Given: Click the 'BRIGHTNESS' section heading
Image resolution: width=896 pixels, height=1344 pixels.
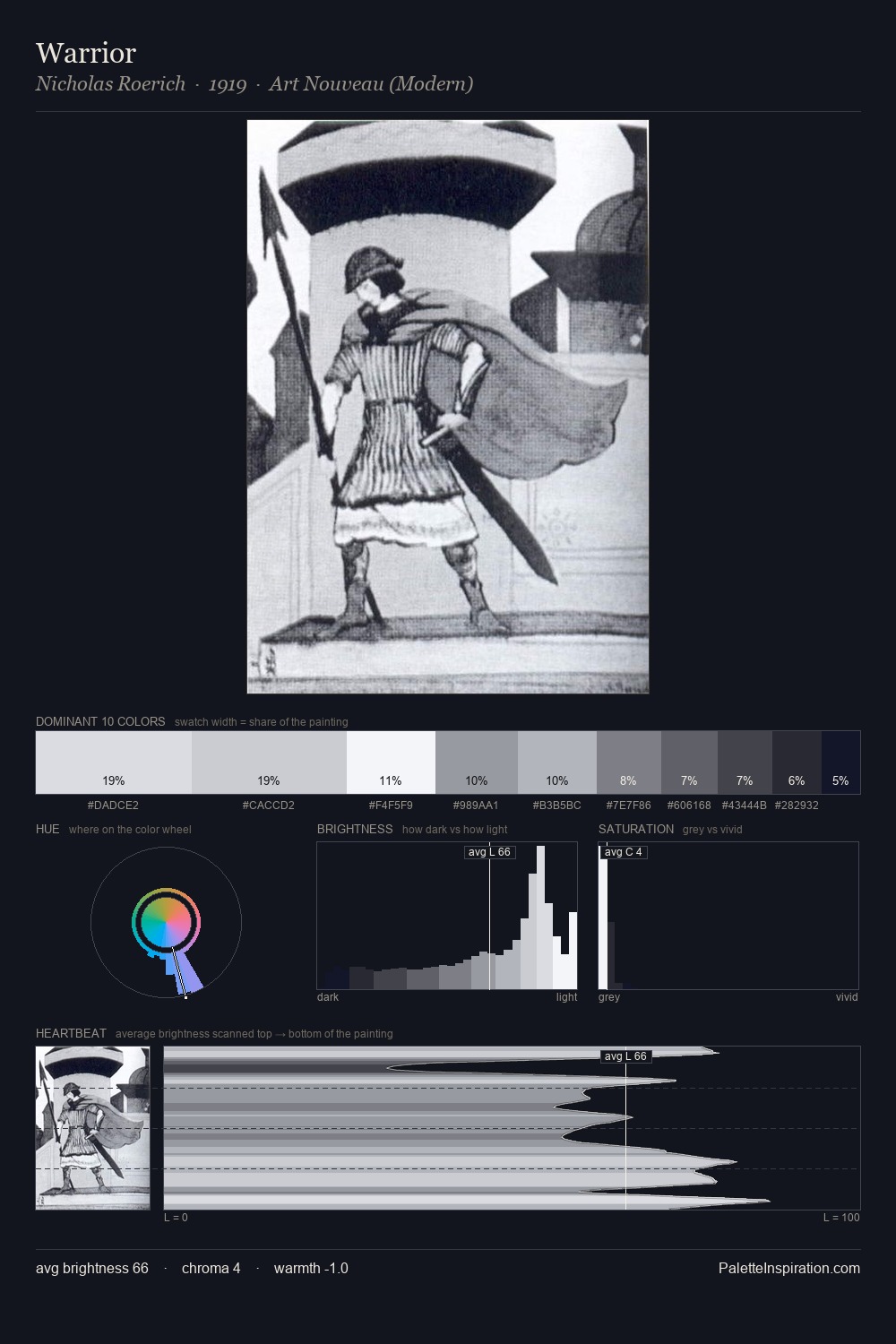Looking at the screenshot, I should [355, 829].
